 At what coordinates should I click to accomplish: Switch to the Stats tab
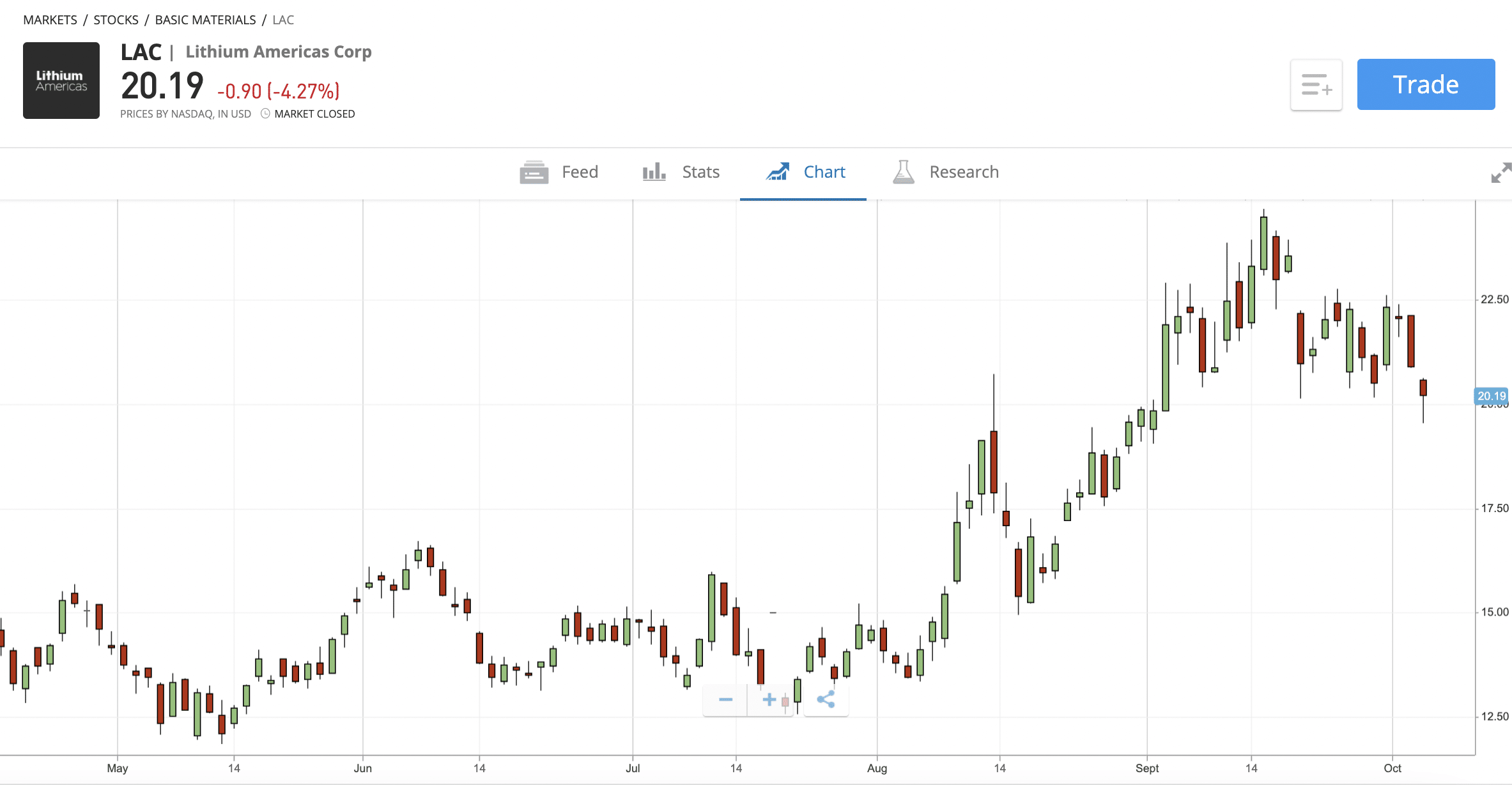[x=681, y=172]
